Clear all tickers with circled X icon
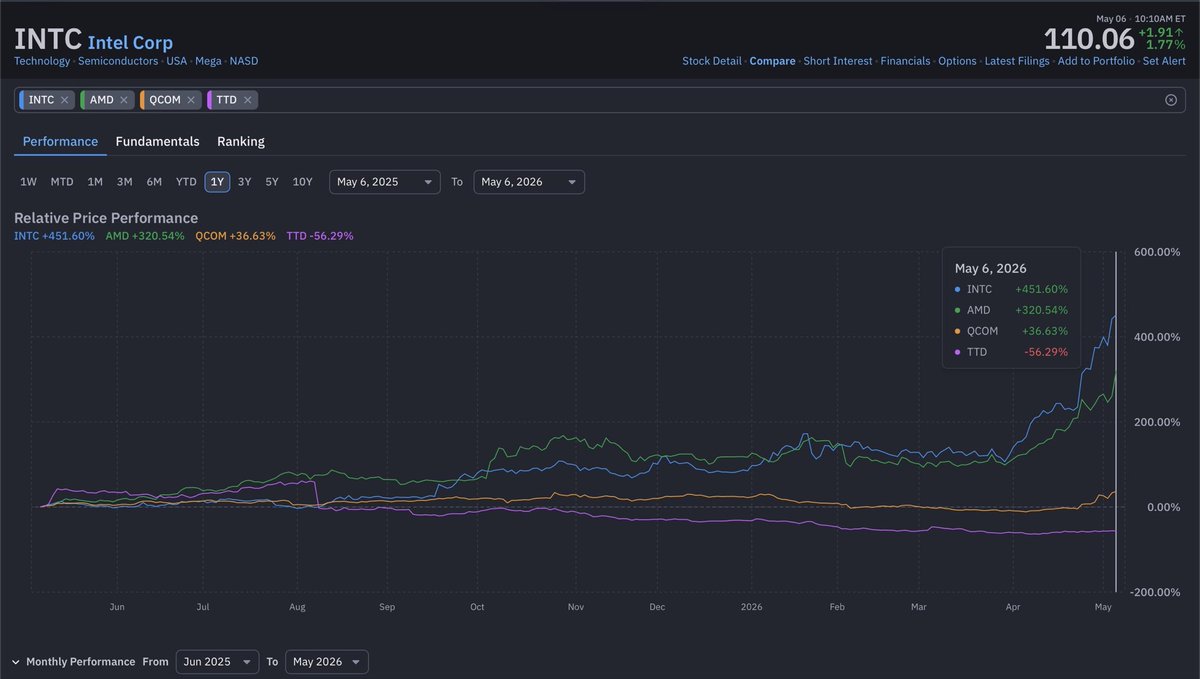Screen dimensions: 1200x679 tap(1171, 100)
